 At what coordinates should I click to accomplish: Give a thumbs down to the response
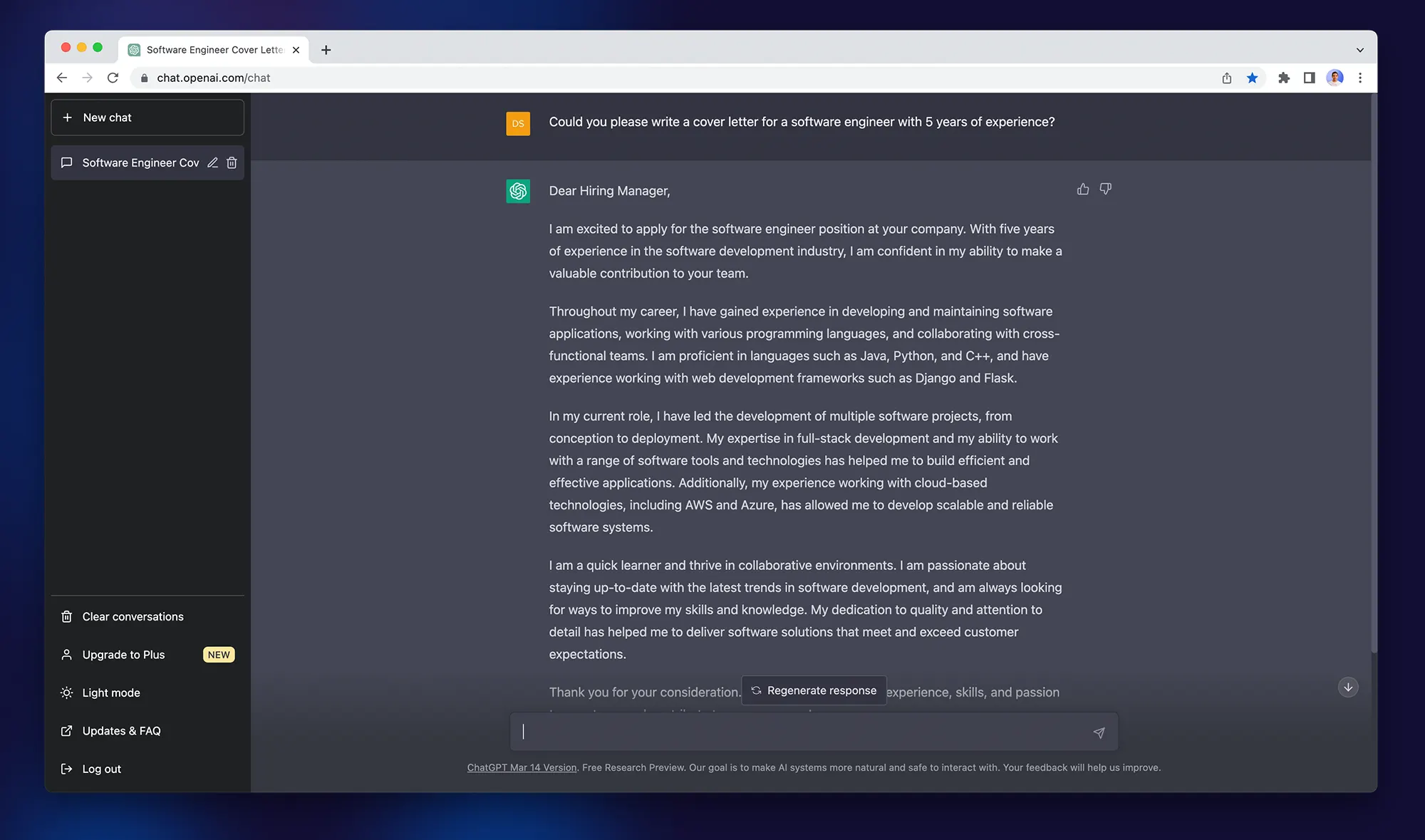(x=1106, y=189)
